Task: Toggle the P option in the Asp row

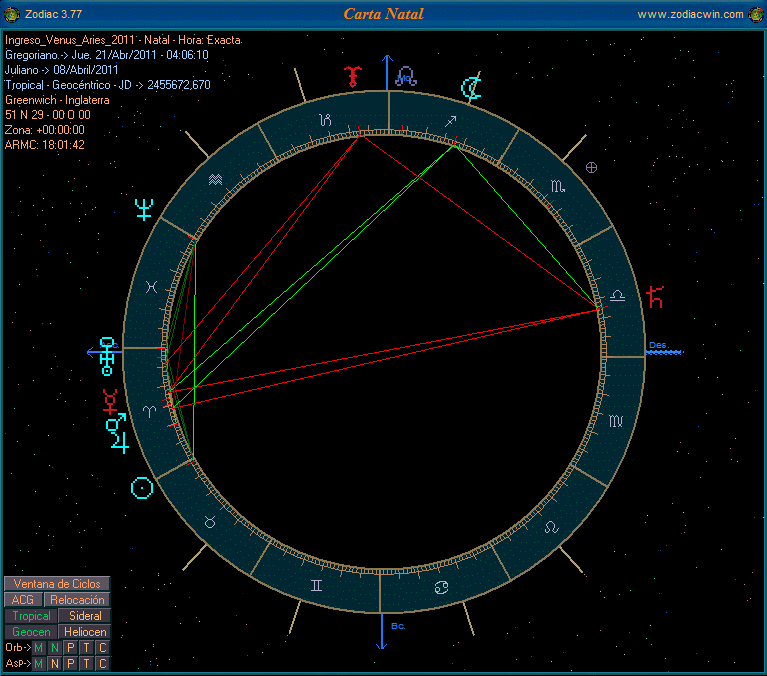Action: 71,663
